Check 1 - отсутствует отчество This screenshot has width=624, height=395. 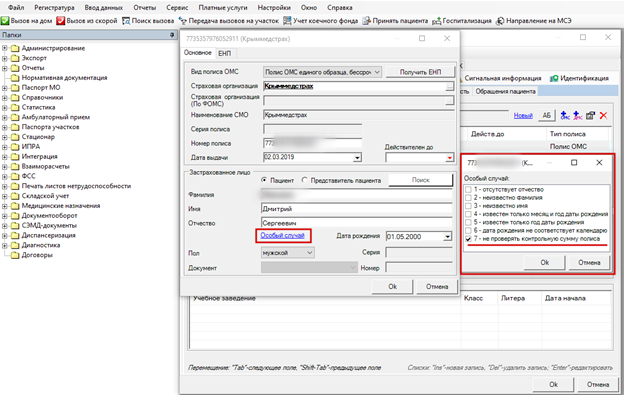[468, 190]
